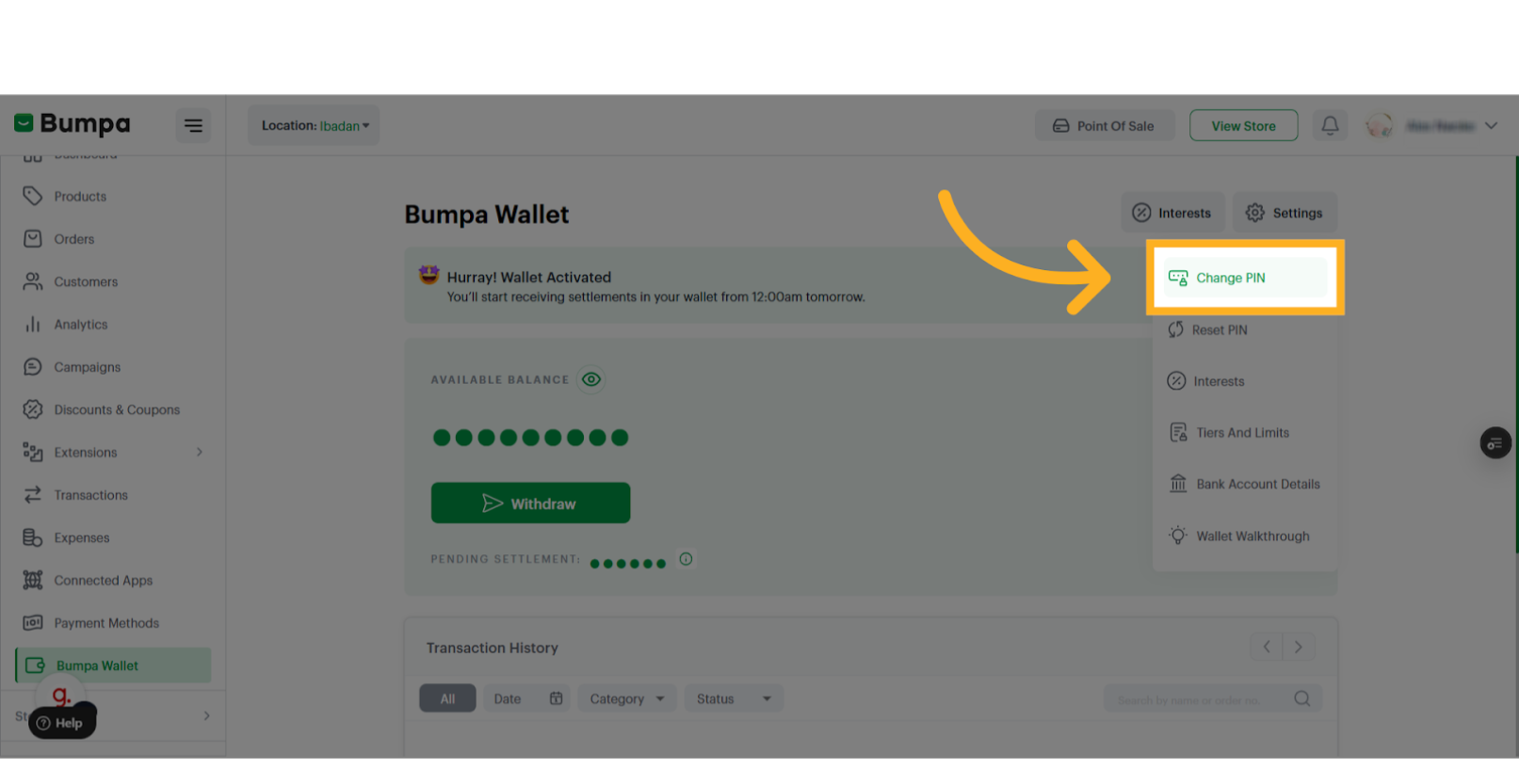Click the search magnifier icon
1519x784 pixels.
tap(1302, 698)
